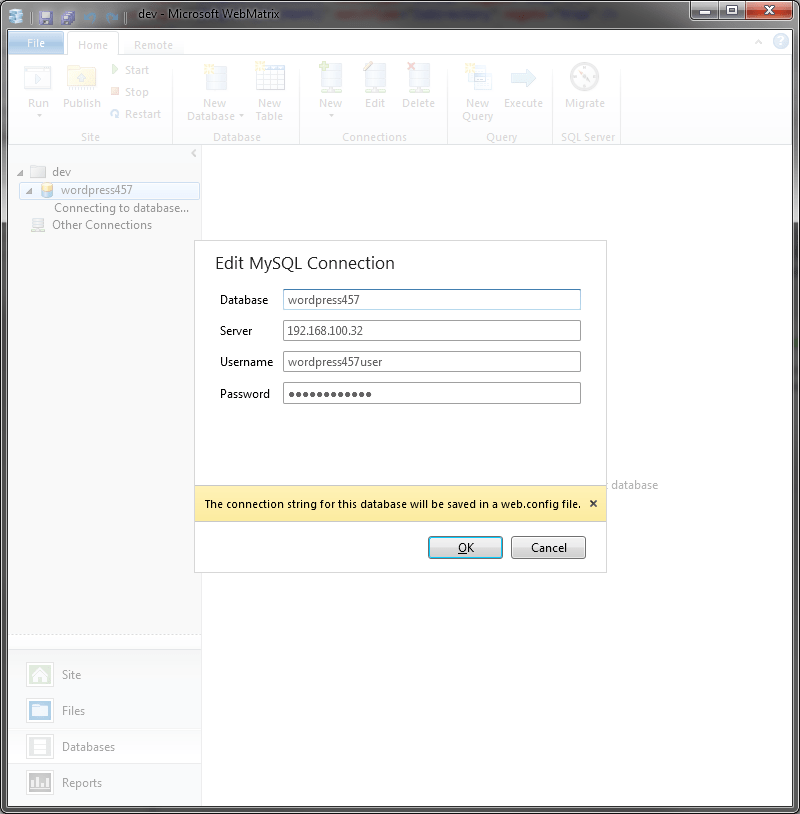Click the Databases workspace icon
The height and width of the screenshot is (814, 800).
[x=40, y=747]
